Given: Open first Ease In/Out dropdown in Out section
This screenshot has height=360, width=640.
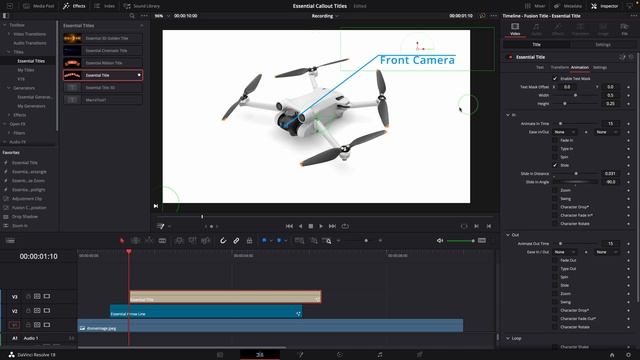Looking at the screenshot, I should pyautogui.click(x=565, y=252).
